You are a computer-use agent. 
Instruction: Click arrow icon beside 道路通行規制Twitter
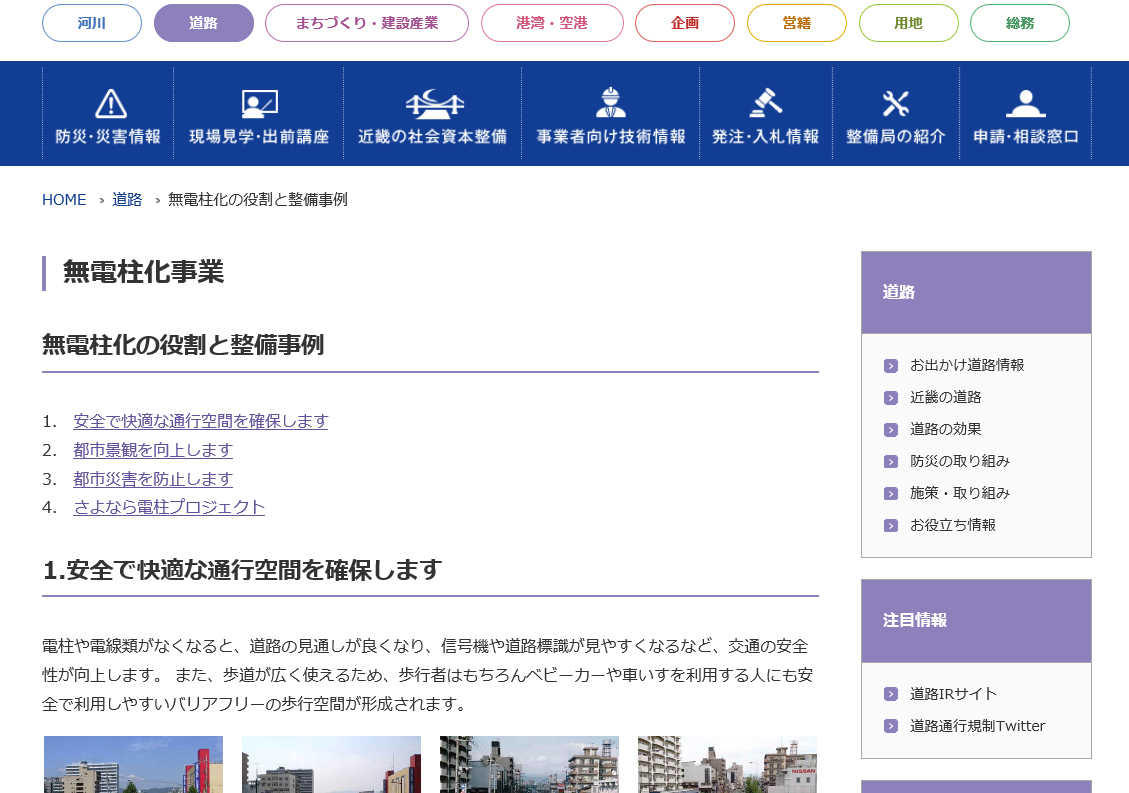[x=891, y=726]
